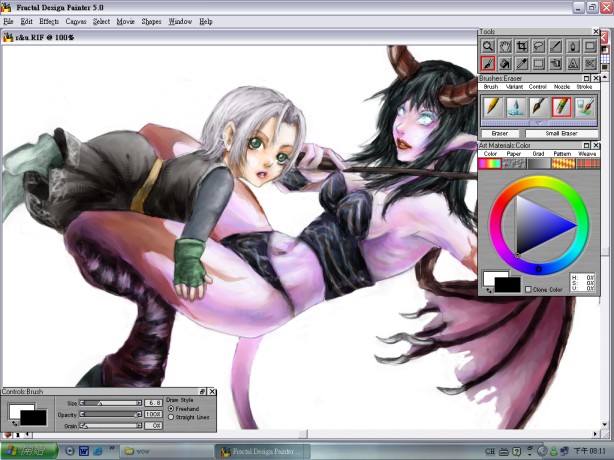This screenshot has height=460, width=614.
Task: Choose the water glass and brush icon
Action: coord(585,106)
